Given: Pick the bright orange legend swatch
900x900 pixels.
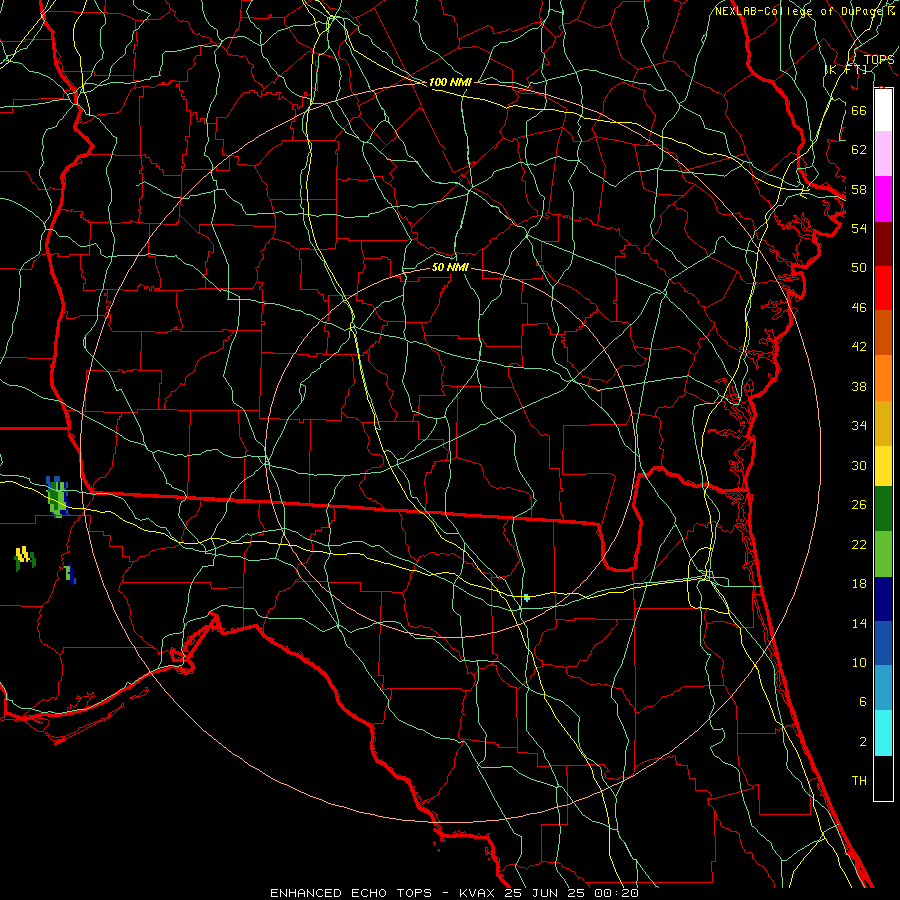Looking at the screenshot, I should point(883,378).
